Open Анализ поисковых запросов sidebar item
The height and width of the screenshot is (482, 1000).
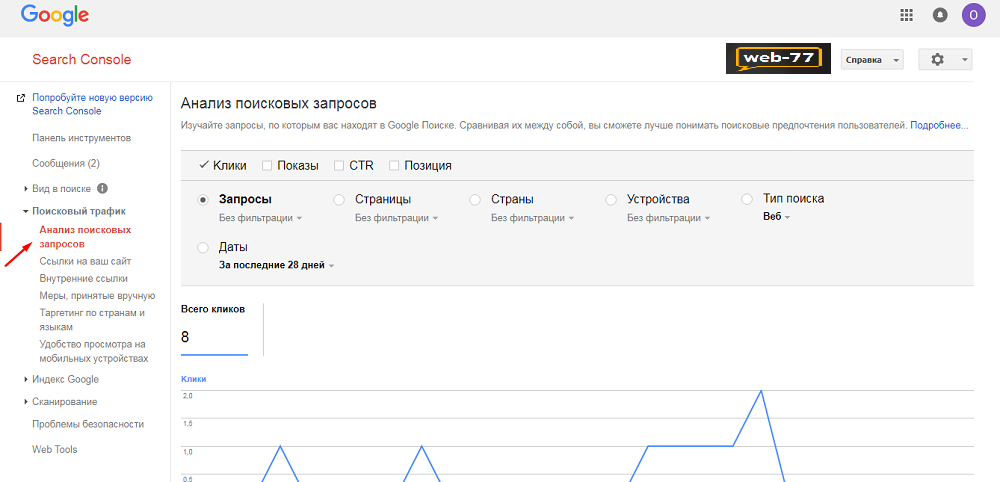pos(85,237)
